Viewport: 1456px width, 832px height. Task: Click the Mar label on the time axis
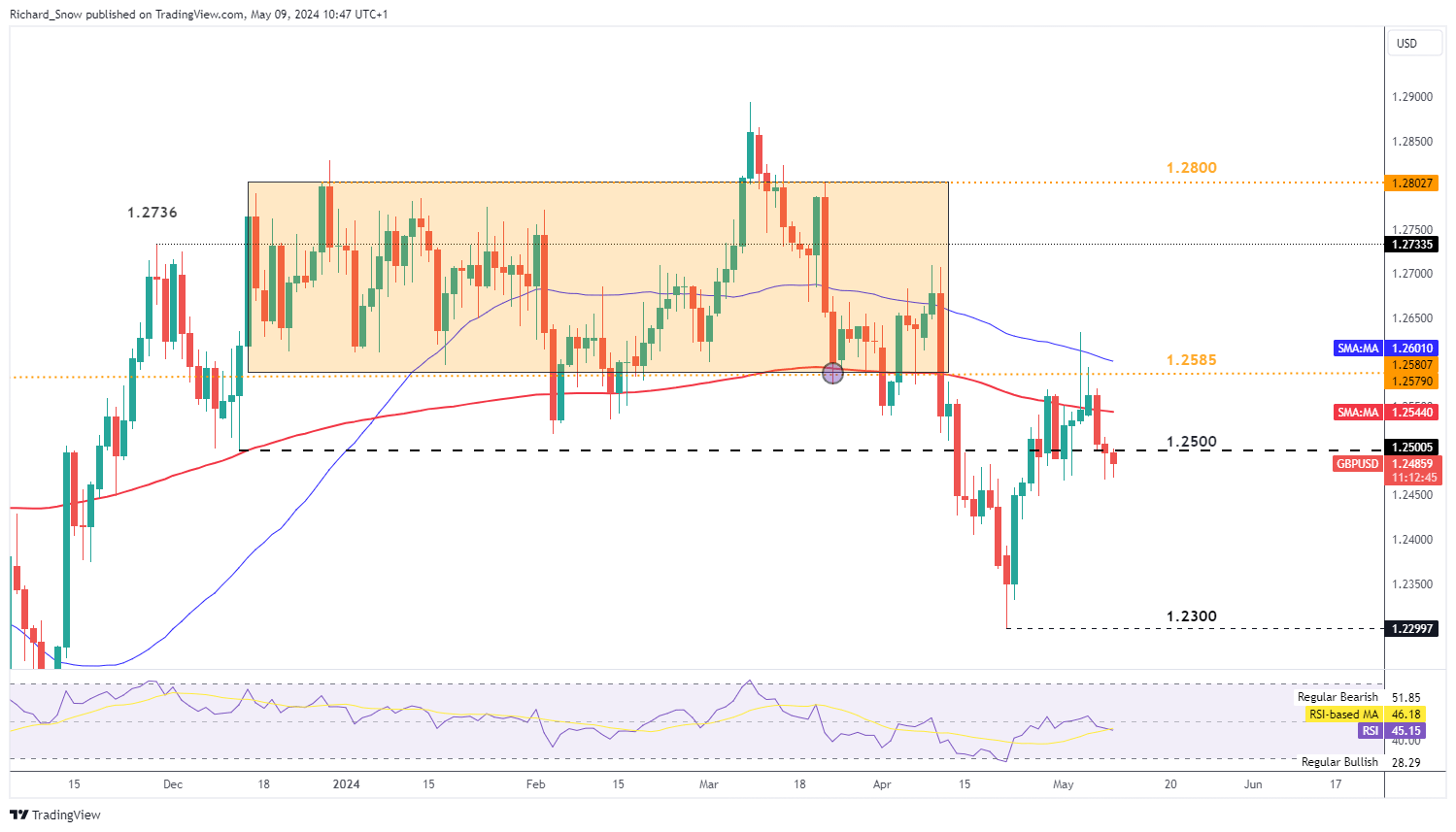pyautogui.click(x=709, y=784)
